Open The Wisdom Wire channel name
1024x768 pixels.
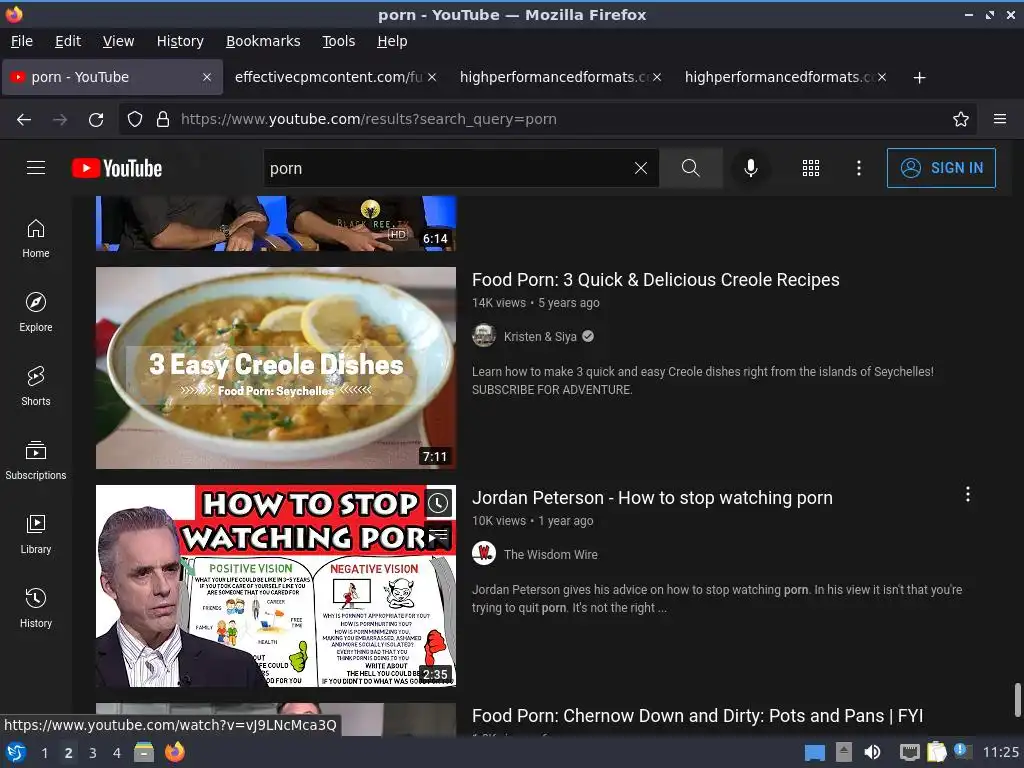point(551,554)
